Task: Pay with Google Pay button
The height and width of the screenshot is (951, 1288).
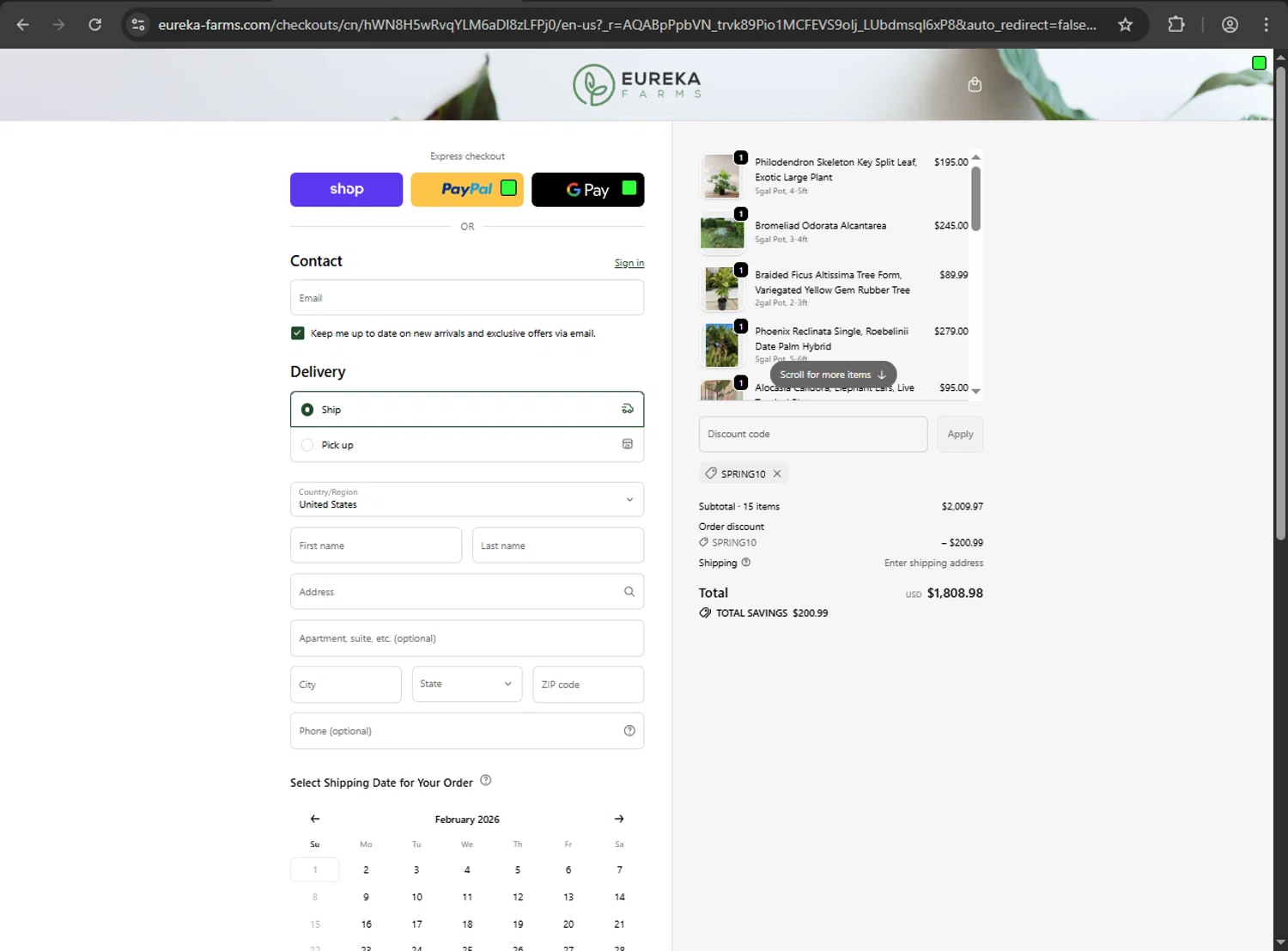Action: click(588, 190)
